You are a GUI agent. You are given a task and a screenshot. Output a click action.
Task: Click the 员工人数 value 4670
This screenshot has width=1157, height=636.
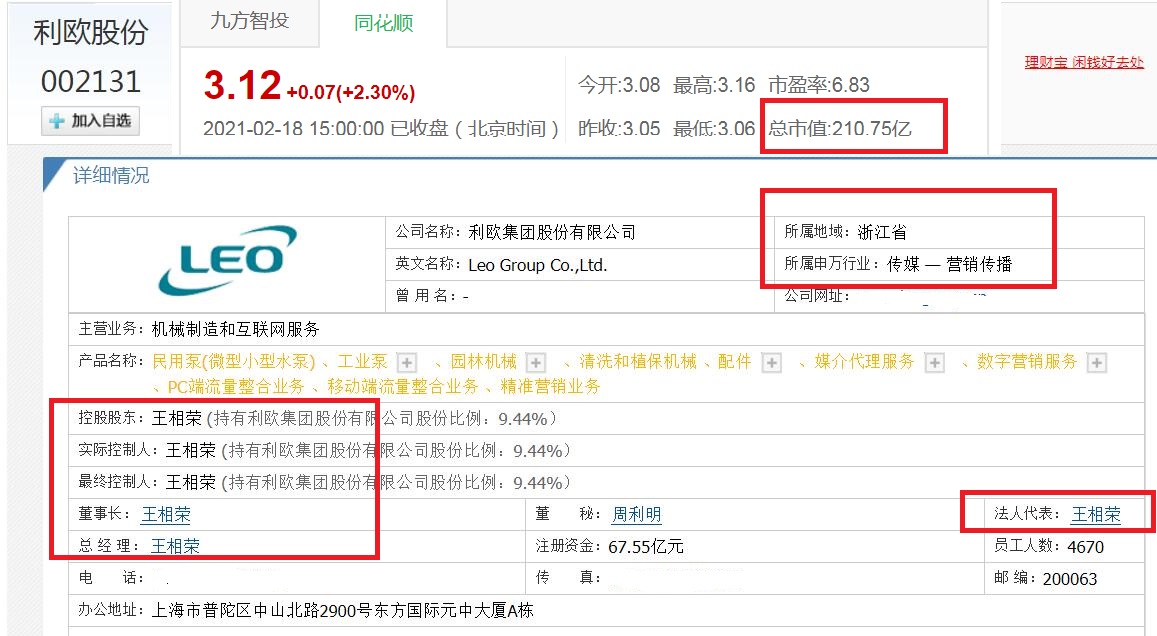coord(1085,547)
